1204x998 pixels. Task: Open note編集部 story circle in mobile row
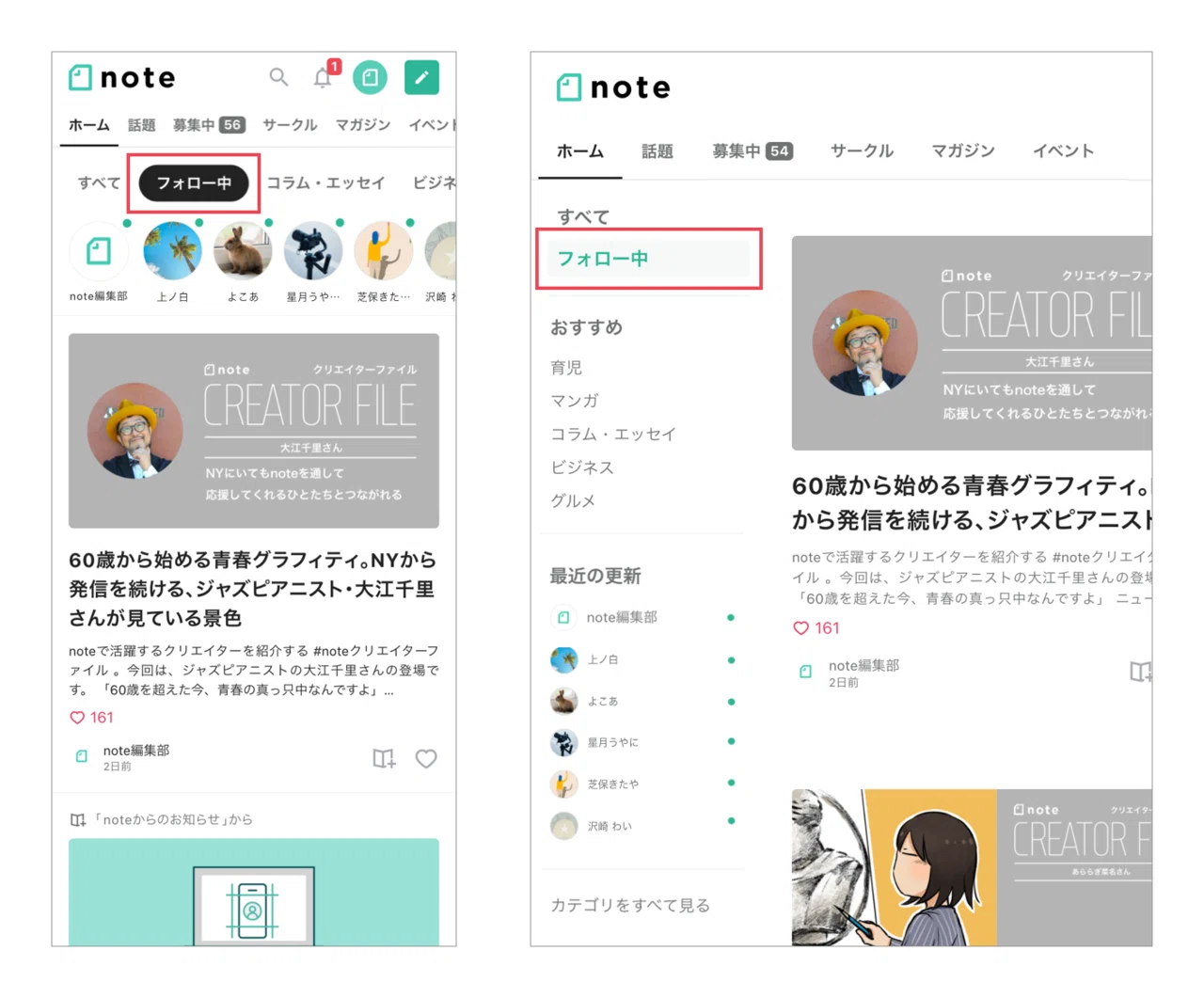99,251
